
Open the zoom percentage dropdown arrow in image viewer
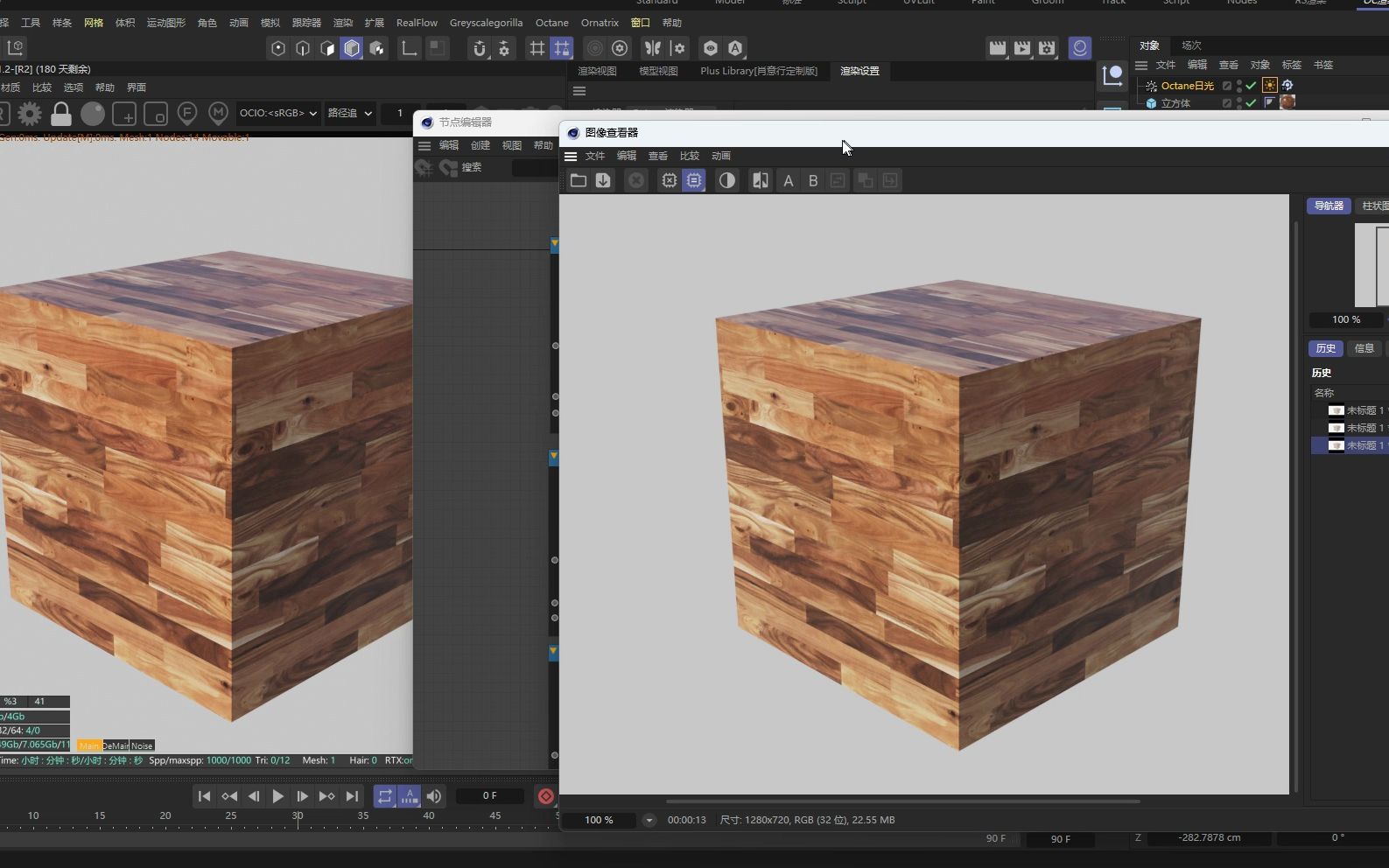pyautogui.click(x=649, y=820)
